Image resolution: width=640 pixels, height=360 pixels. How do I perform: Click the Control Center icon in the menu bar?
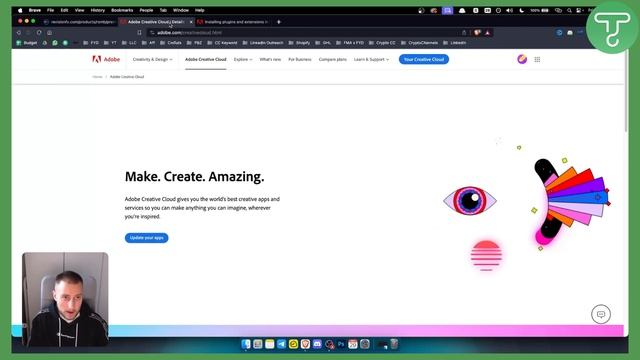point(579,10)
